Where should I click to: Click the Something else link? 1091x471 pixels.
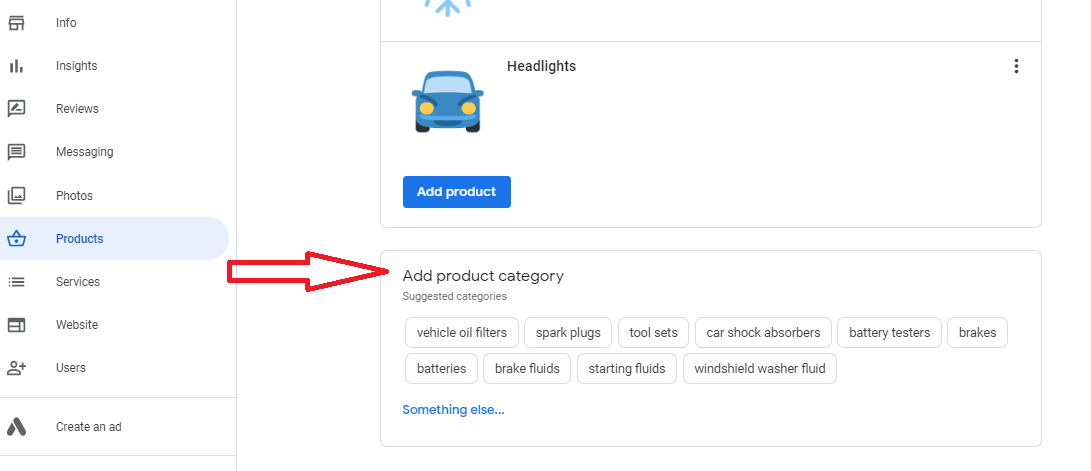pos(453,410)
